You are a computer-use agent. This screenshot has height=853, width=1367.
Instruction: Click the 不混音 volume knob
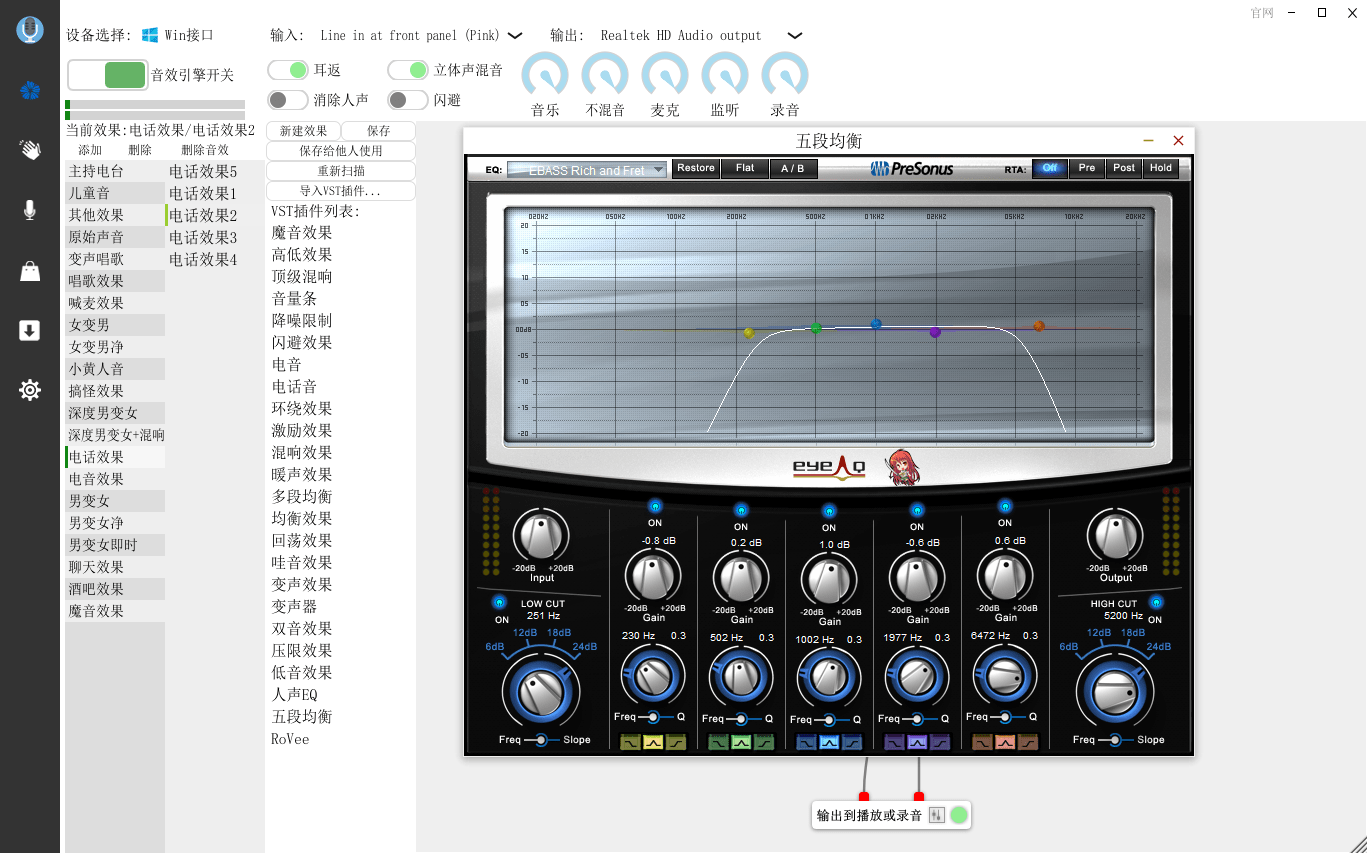point(605,75)
